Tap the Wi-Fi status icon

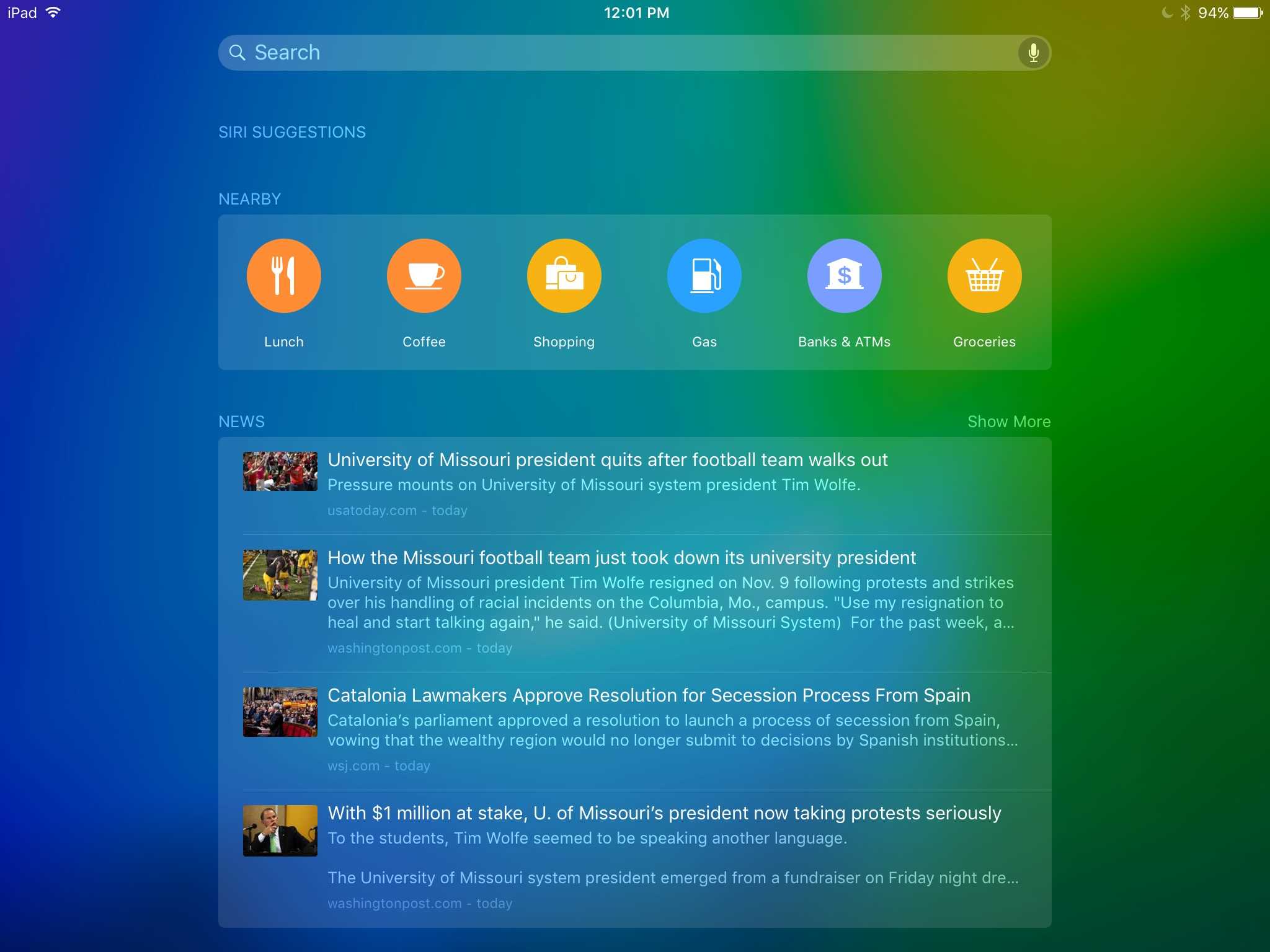(x=53, y=13)
